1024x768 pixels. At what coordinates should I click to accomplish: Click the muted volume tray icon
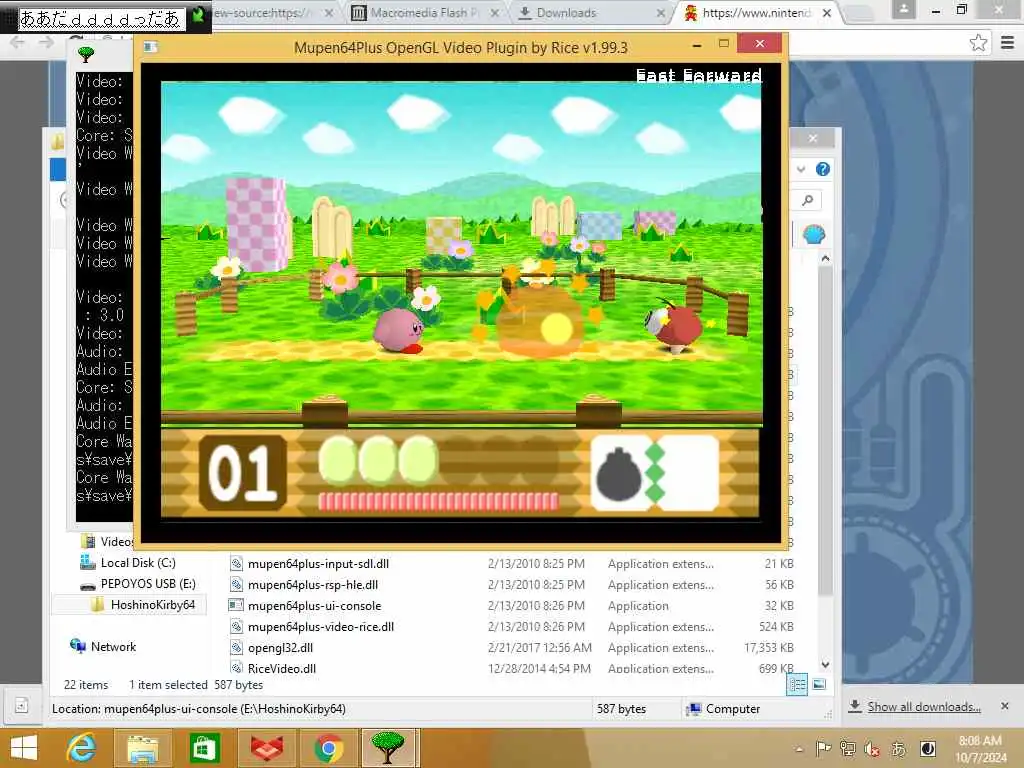tap(872, 748)
